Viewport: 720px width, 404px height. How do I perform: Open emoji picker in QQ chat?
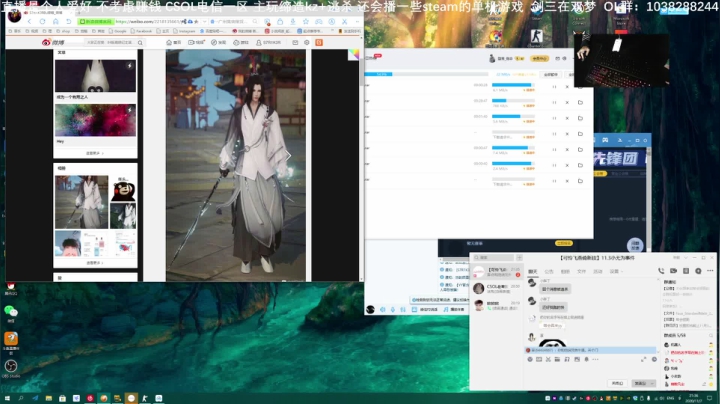coord(530,359)
